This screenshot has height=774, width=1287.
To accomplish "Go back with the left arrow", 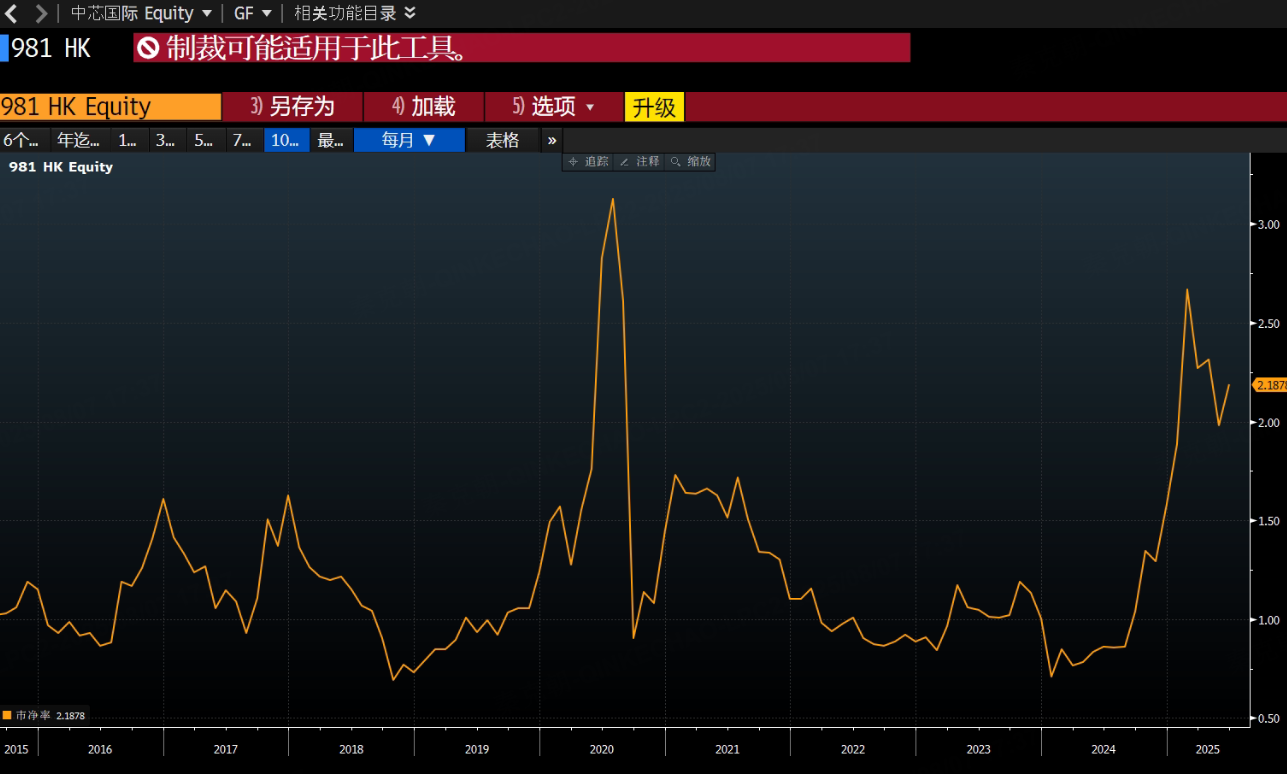I will coord(13,14).
